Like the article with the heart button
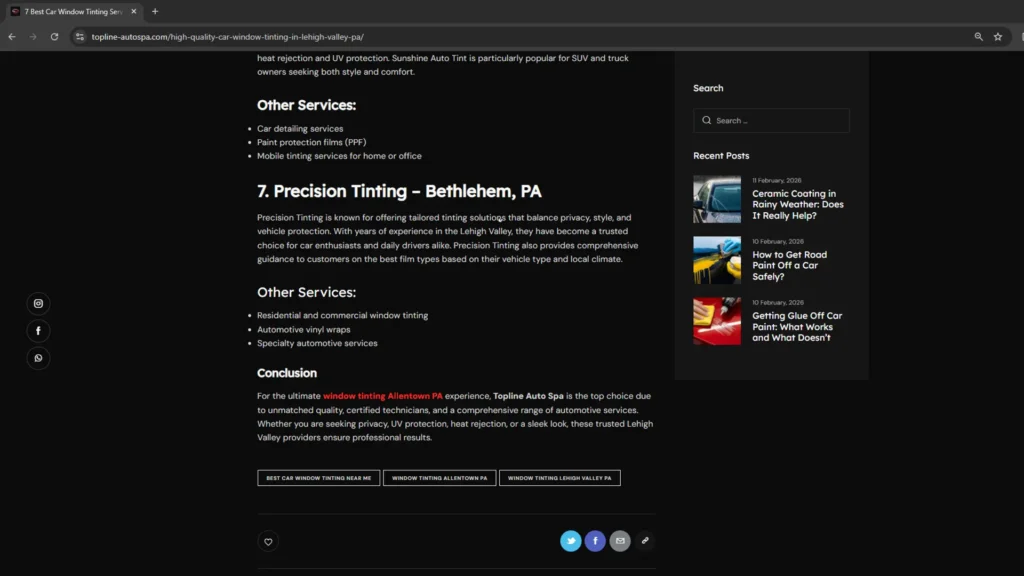 268,541
